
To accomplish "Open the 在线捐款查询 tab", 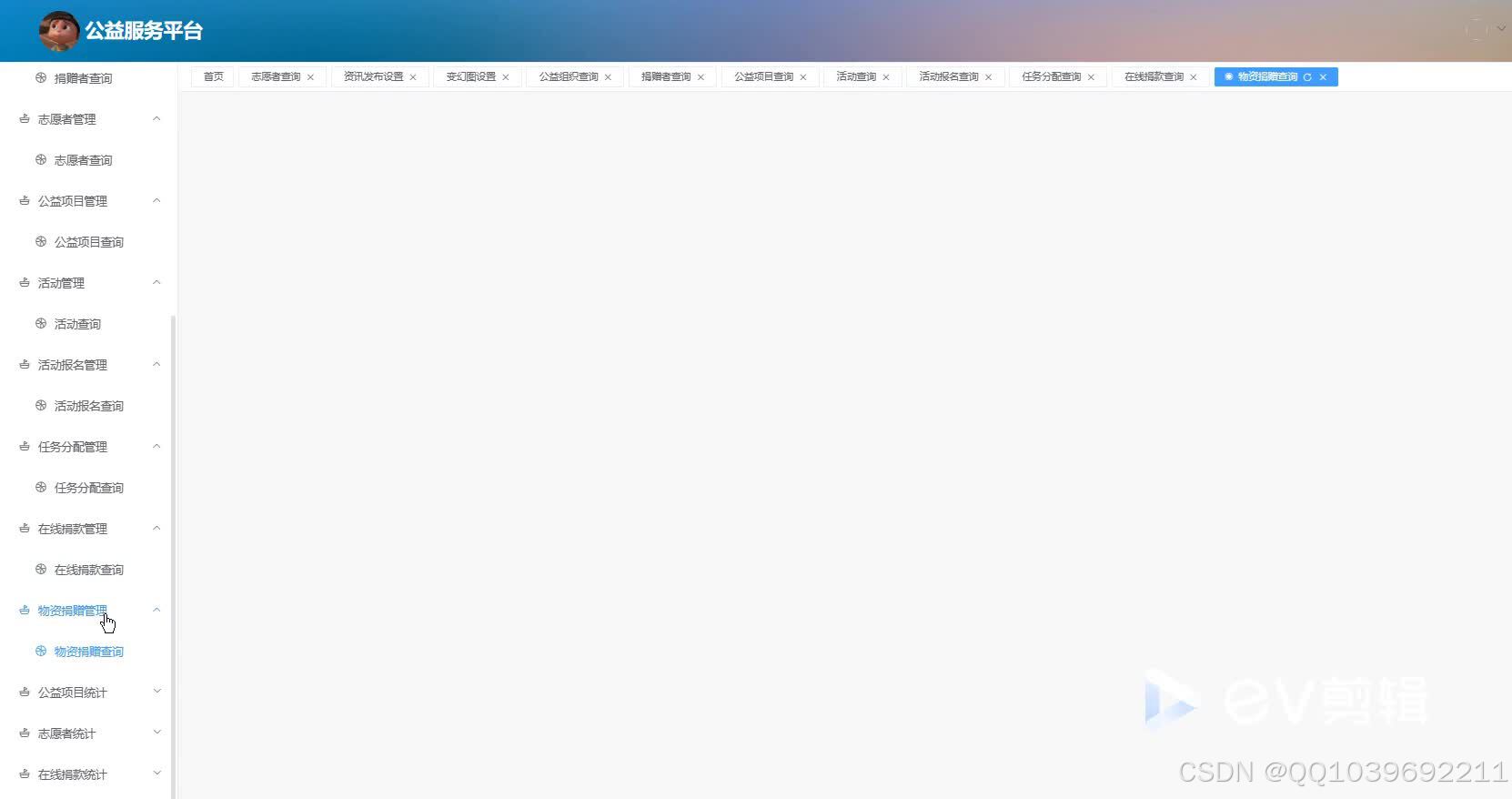I will pyautogui.click(x=1154, y=76).
